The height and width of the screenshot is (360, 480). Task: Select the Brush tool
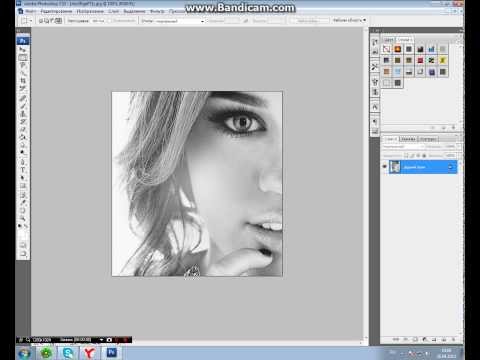point(23,106)
